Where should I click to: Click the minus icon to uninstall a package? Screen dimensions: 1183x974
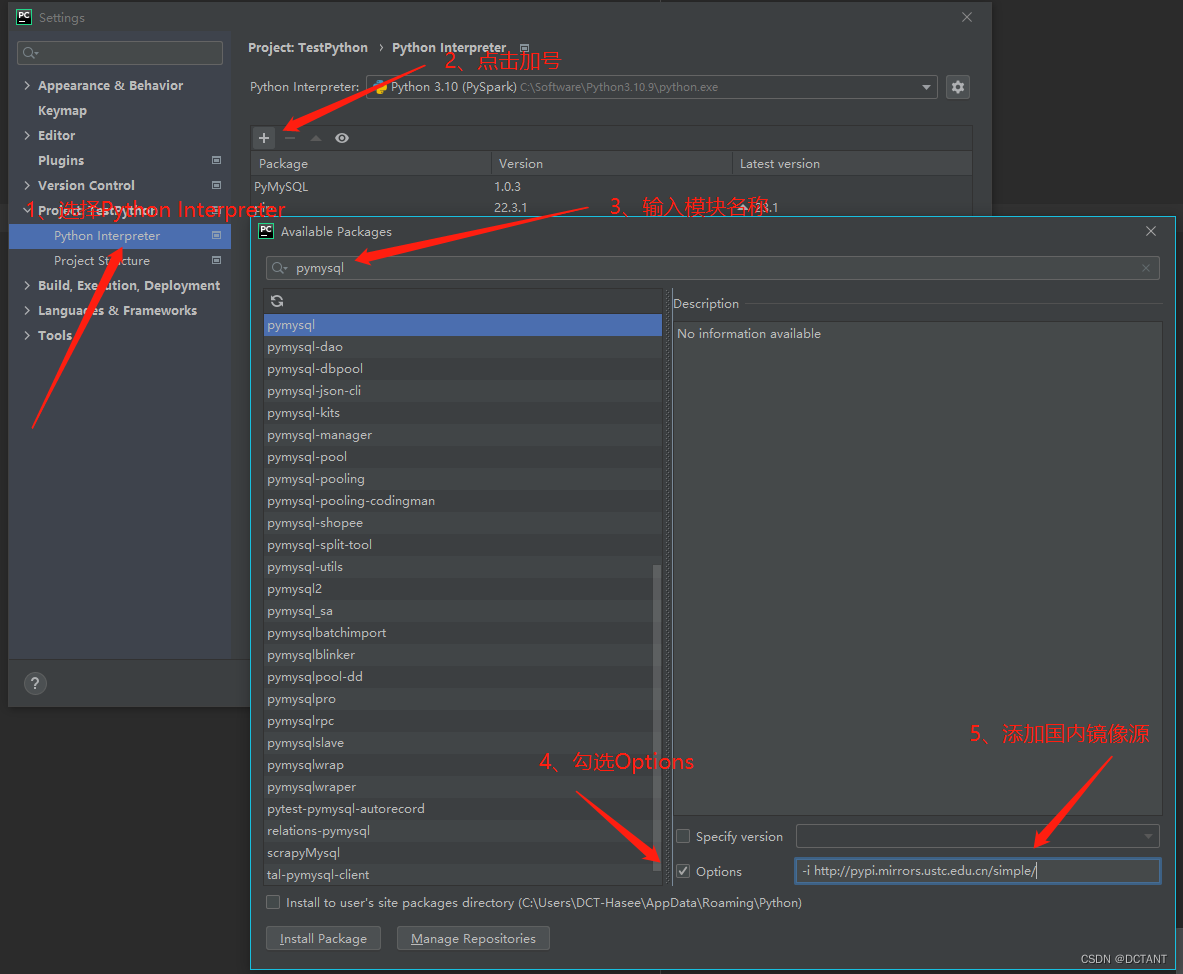point(290,138)
